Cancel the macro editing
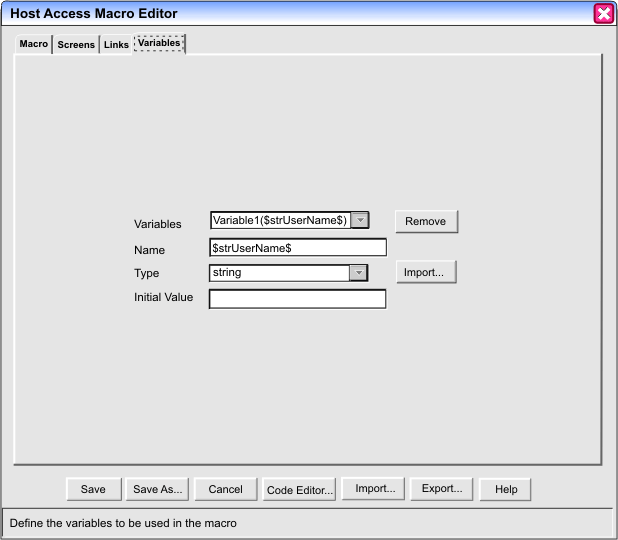 click(x=225, y=490)
